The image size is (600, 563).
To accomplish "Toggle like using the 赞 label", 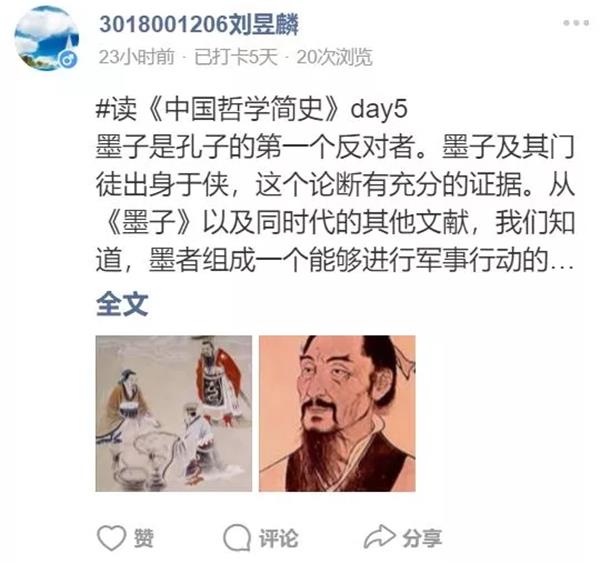I will click(x=144, y=538).
